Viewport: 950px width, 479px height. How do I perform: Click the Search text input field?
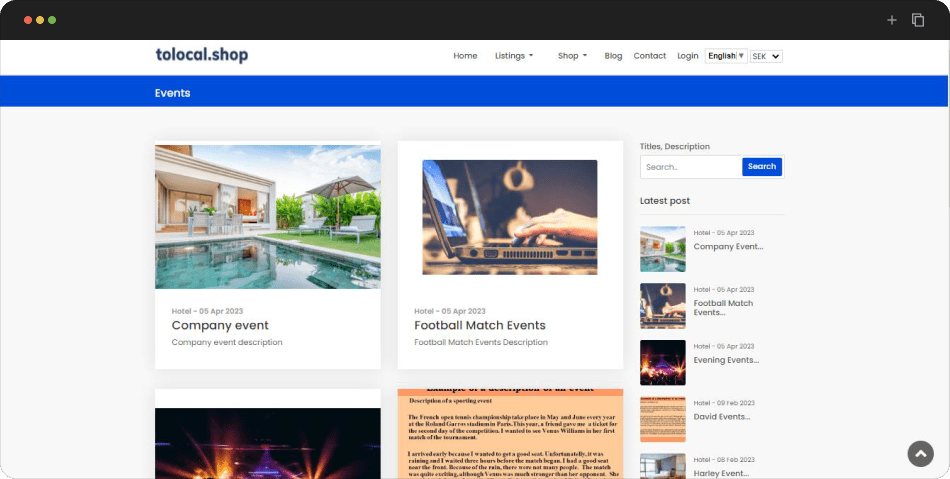[x=691, y=167]
